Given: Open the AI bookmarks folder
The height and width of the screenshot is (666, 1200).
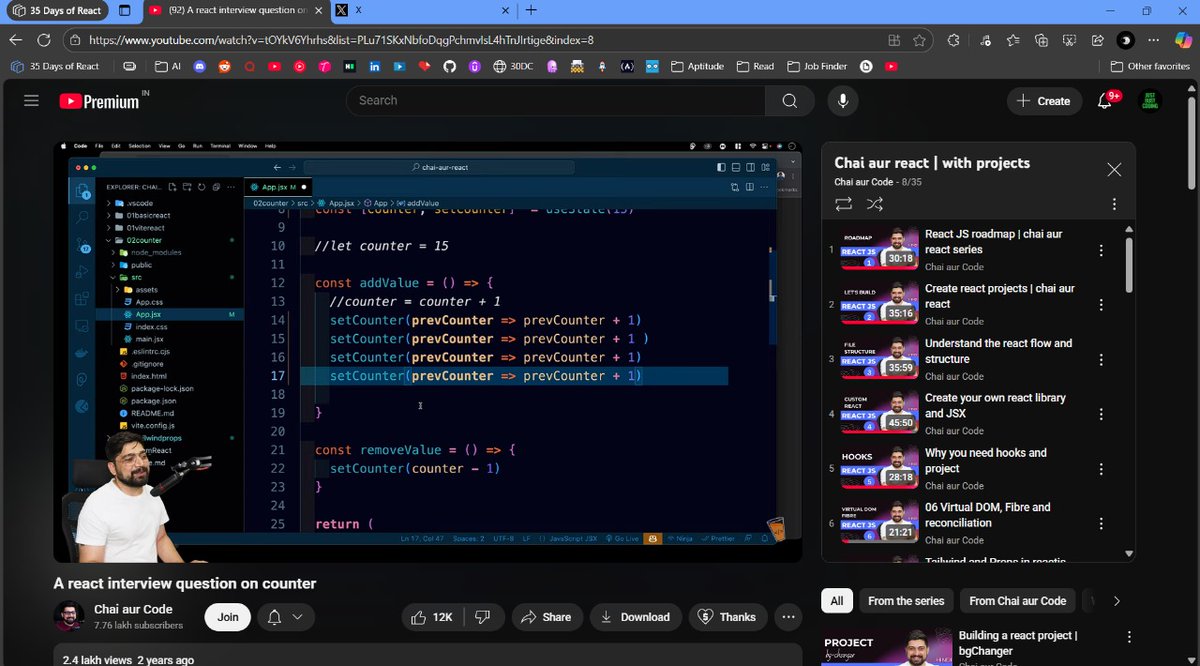Looking at the screenshot, I should click(x=168, y=66).
